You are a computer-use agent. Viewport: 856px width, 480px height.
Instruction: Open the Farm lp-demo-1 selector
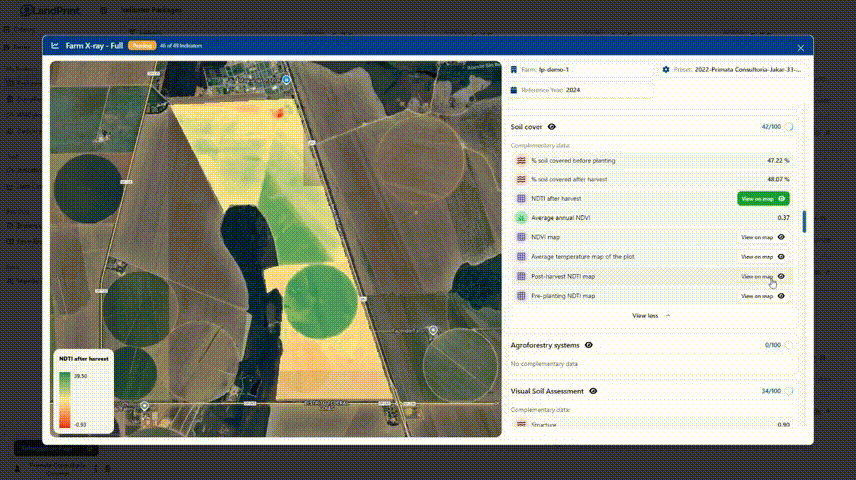(580, 70)
